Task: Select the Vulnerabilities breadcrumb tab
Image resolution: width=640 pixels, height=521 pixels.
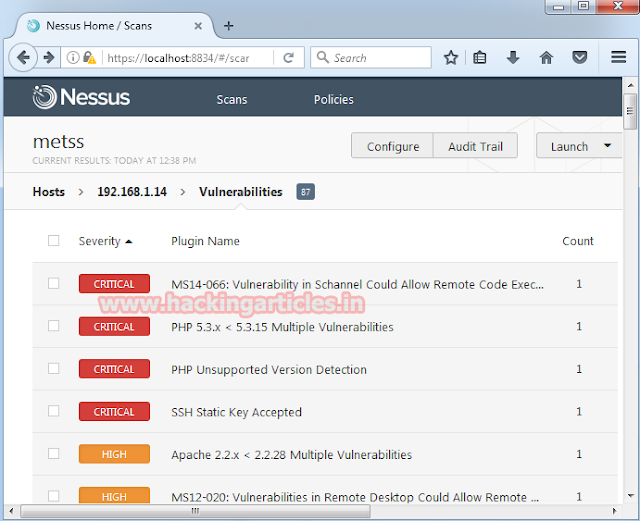Action: point(240,191)
